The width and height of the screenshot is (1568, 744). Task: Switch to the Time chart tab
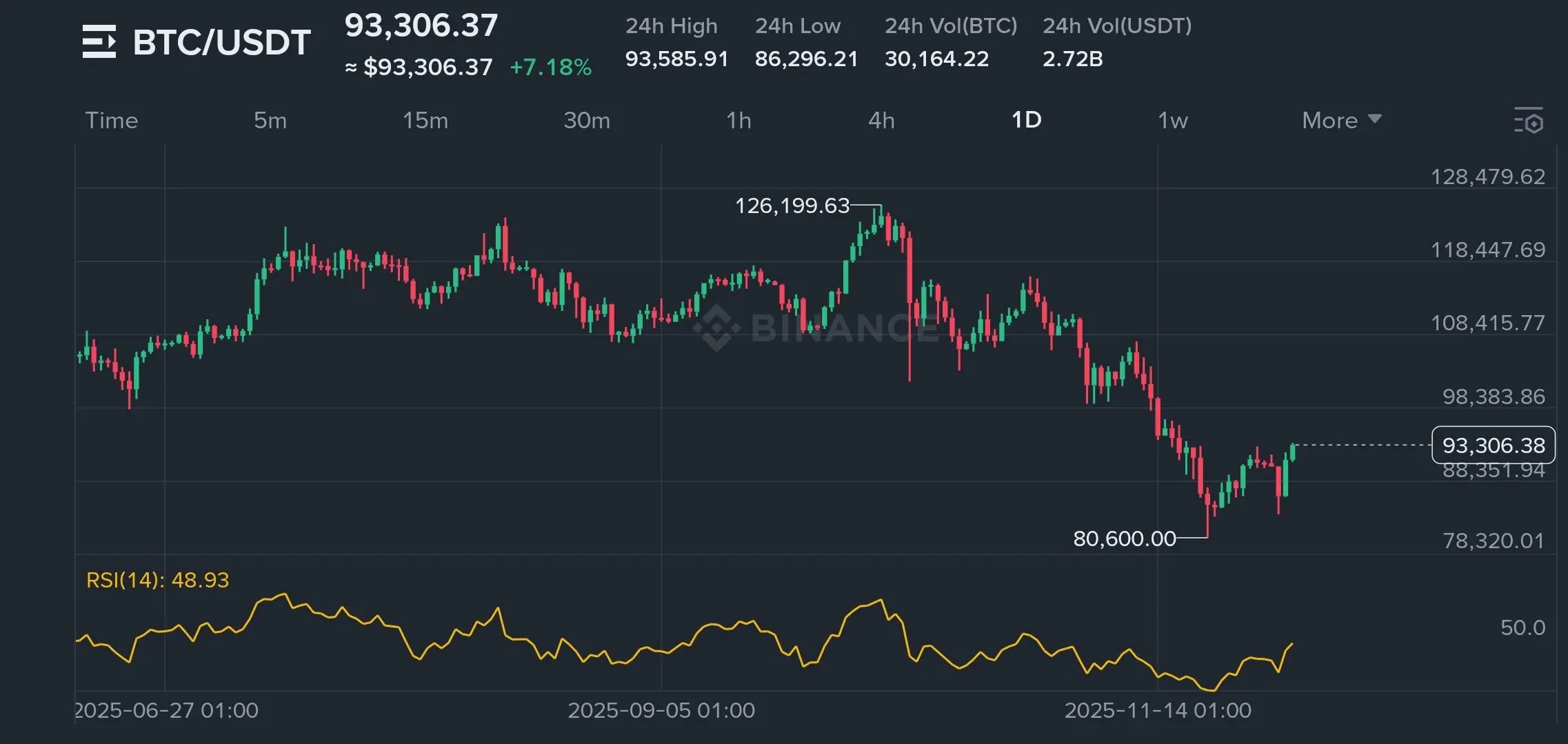112,120
